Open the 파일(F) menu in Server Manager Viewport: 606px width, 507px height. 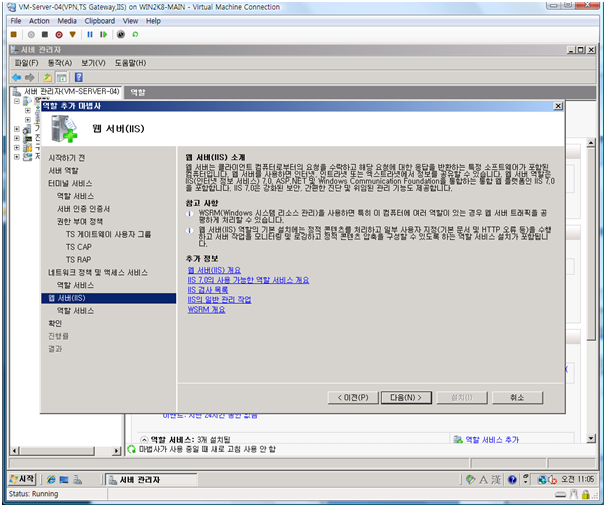tap(26, 63)
